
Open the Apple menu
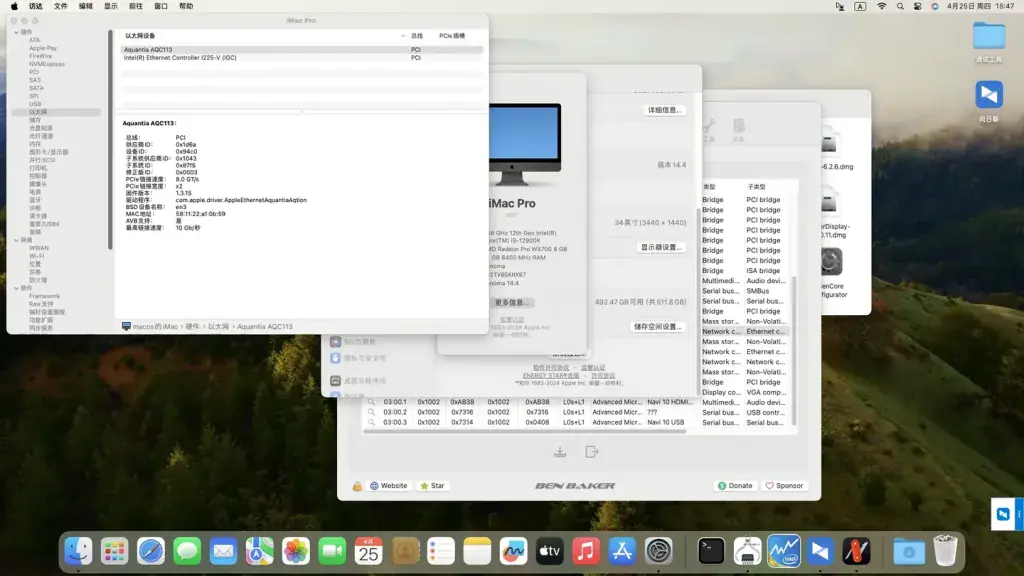point(14,6)
